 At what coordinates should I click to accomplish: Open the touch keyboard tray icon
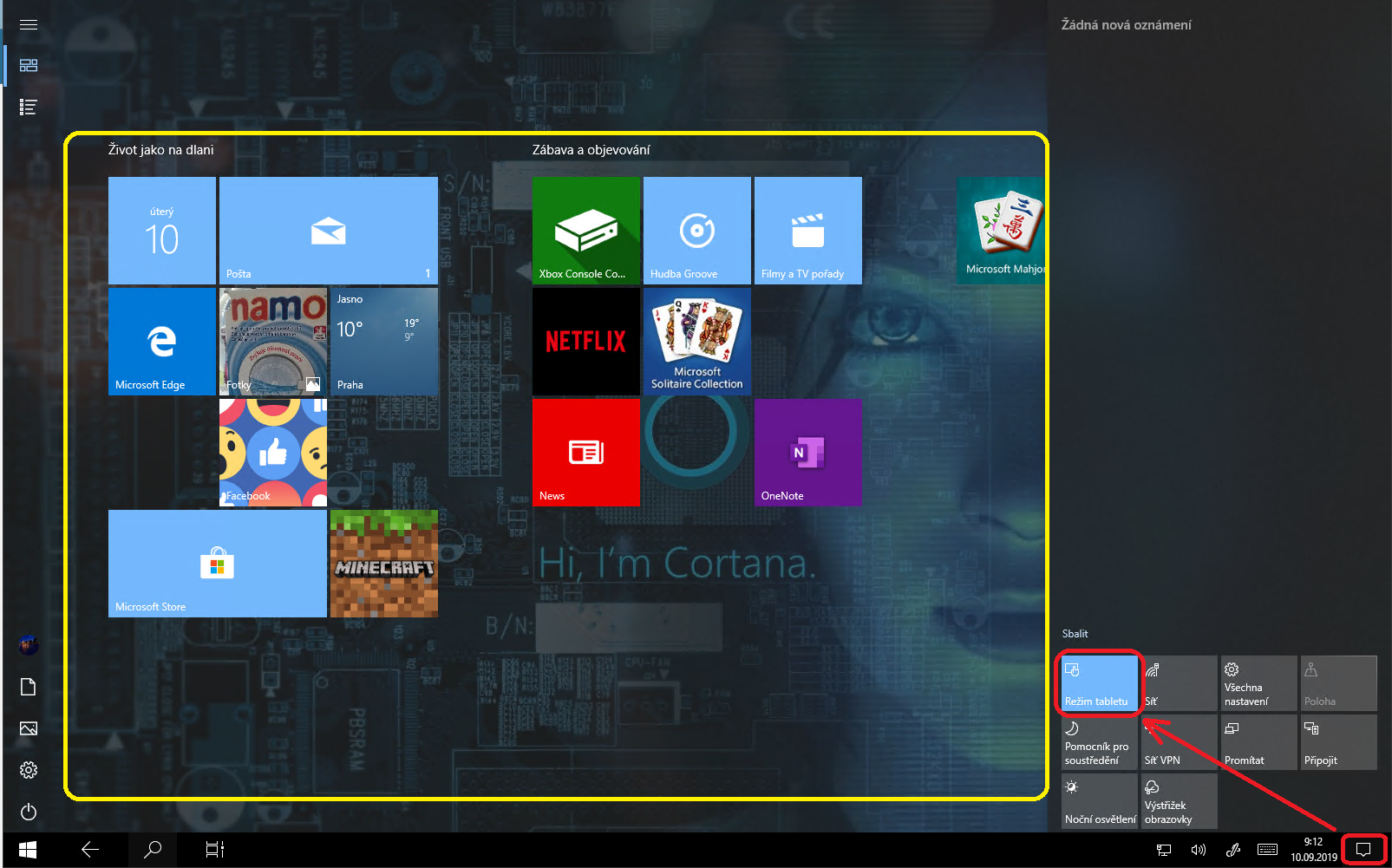coord(1267,850)
